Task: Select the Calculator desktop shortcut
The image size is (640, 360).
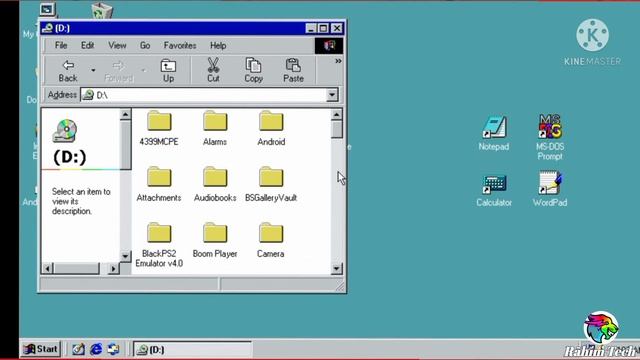Action: (493, 190)
